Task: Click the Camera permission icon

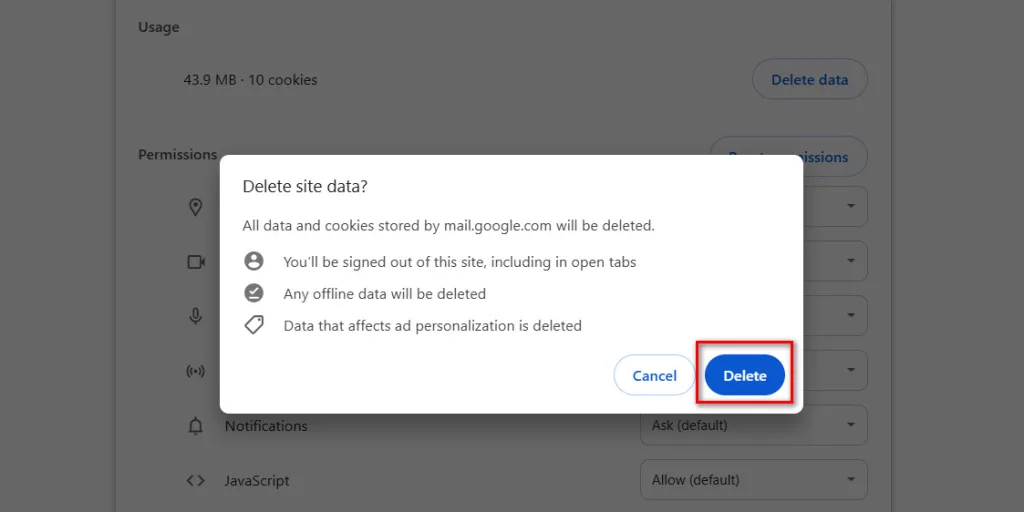Action: [196, 262]
